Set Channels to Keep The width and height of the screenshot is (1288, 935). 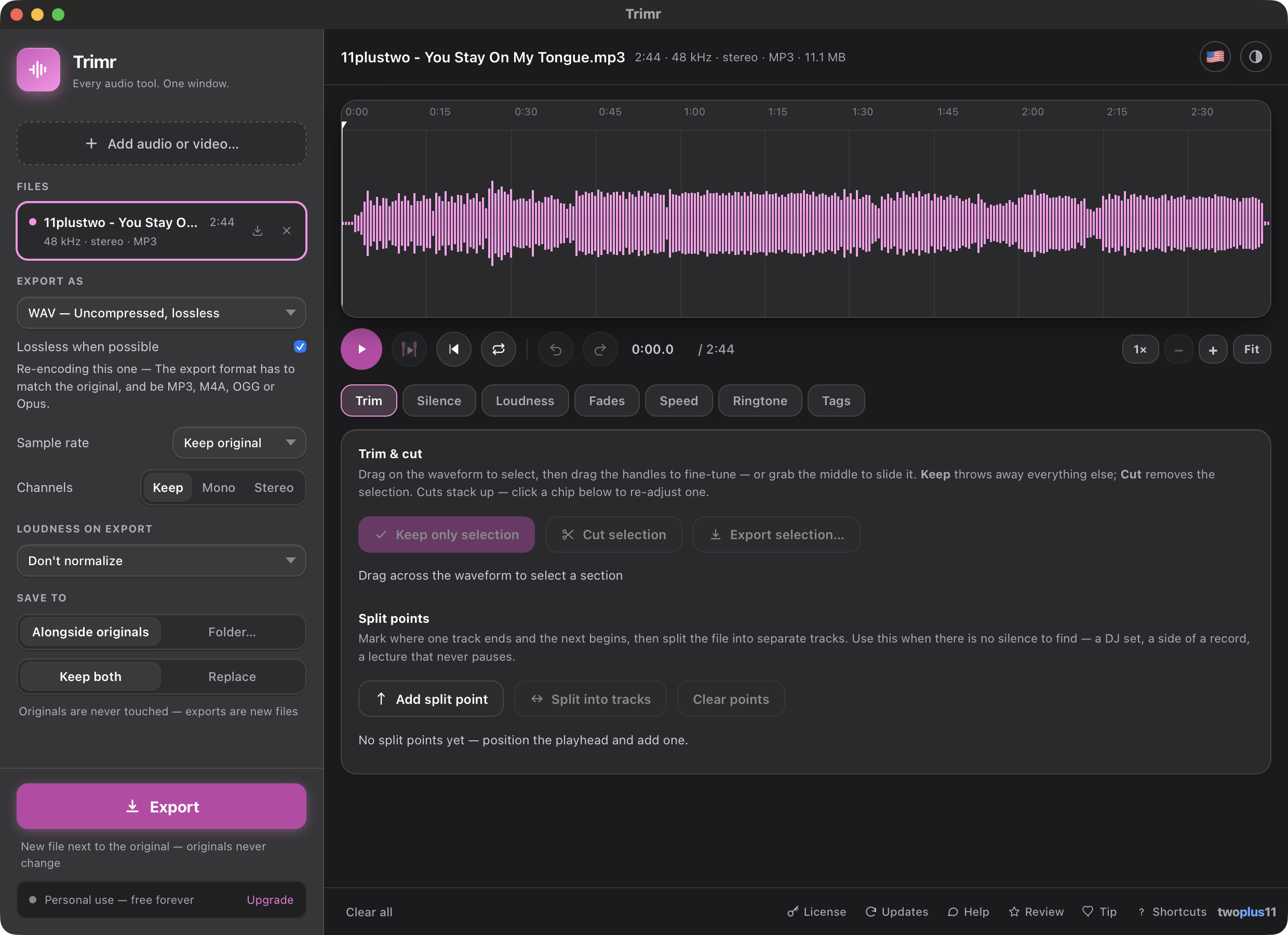click(x=168, y=487)
